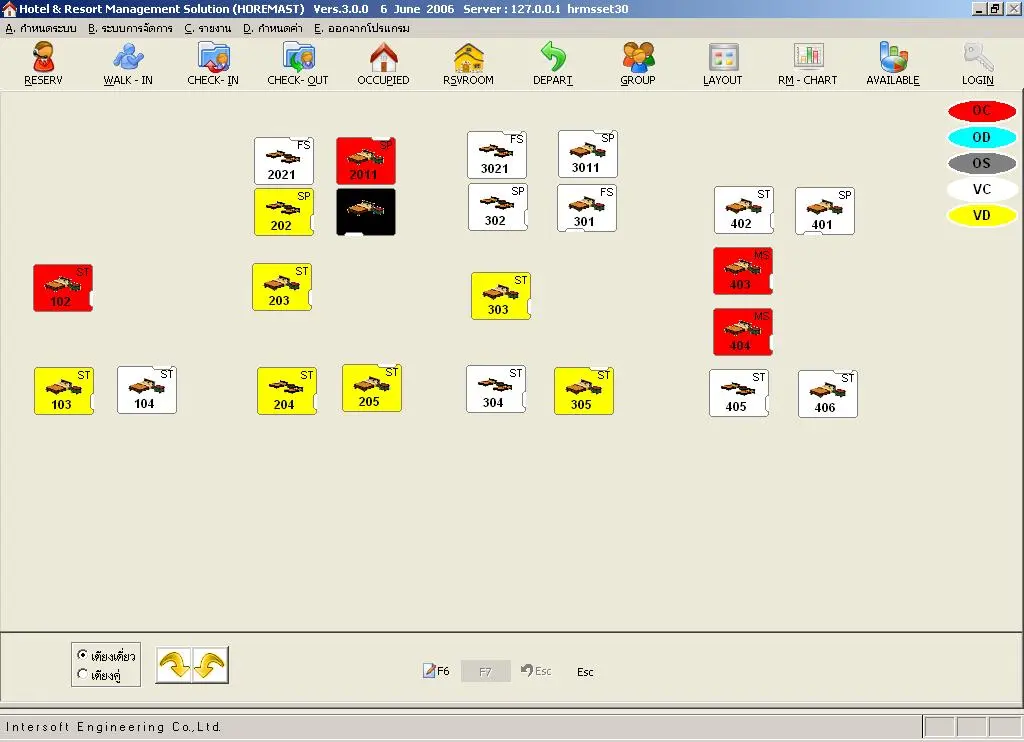Launch the CHECK- OUT function
The height and width of the screenshot is (742, 1024).
tap(298, 63)
